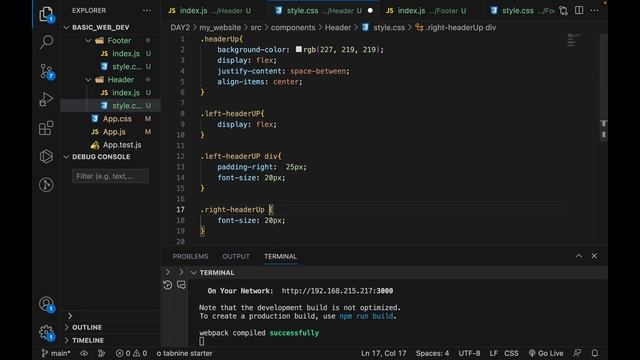Collapse the TERMINAL group chevron
The width and height of the screenshot is (640, 360).
(193, 273)
